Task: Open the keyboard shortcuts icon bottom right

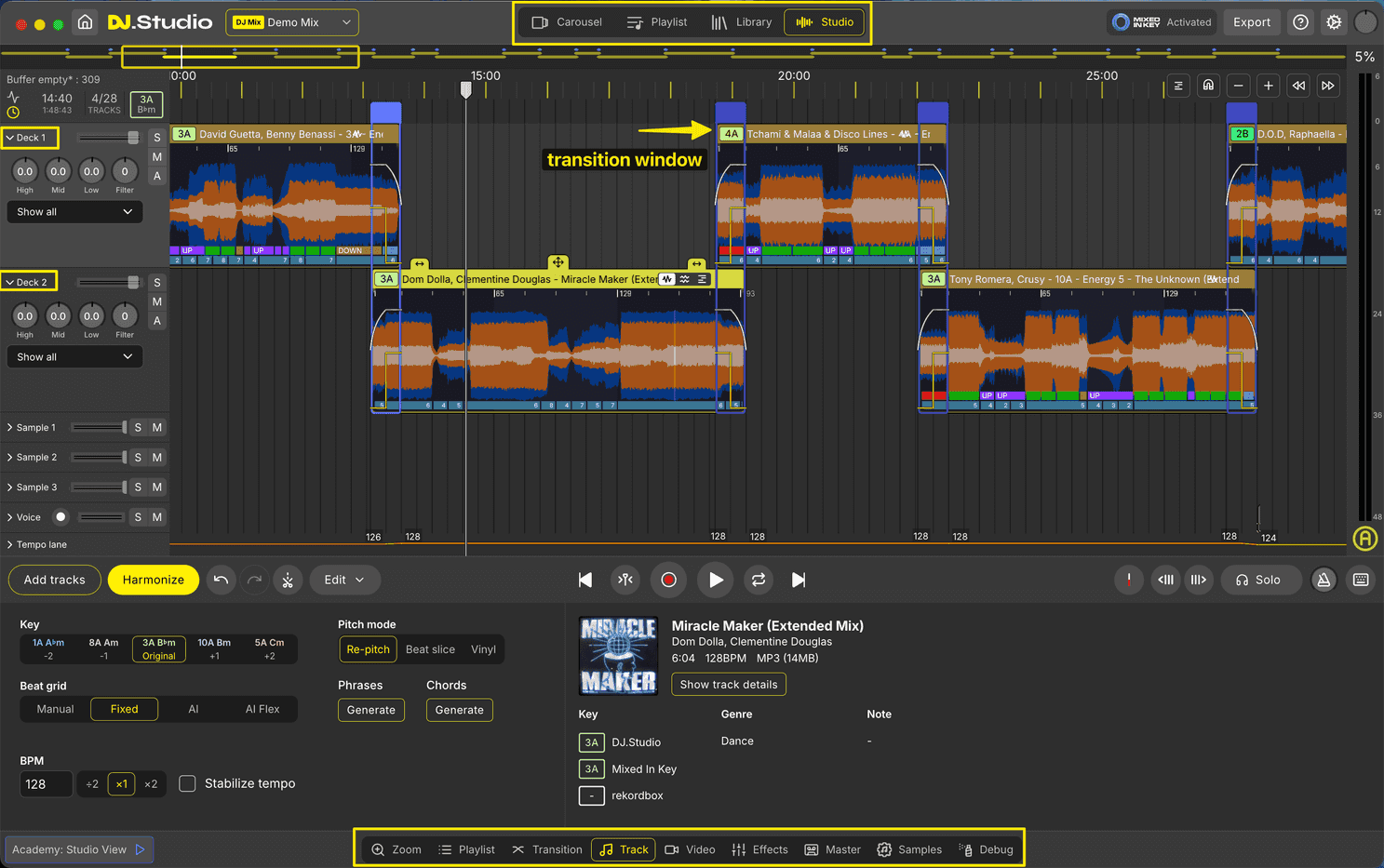Action: 1360,580
